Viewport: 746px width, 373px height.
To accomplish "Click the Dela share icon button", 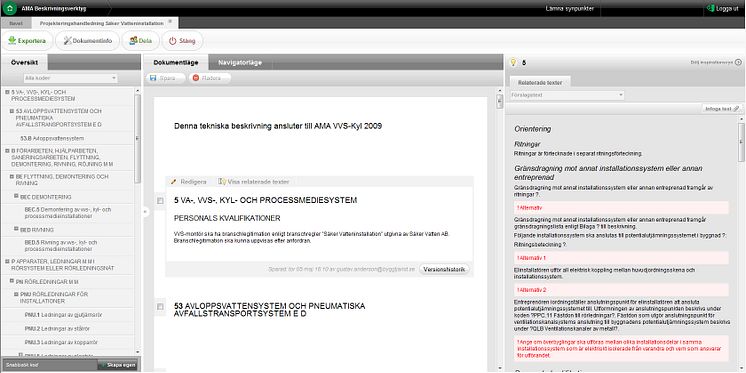I will tap(133, 41).
